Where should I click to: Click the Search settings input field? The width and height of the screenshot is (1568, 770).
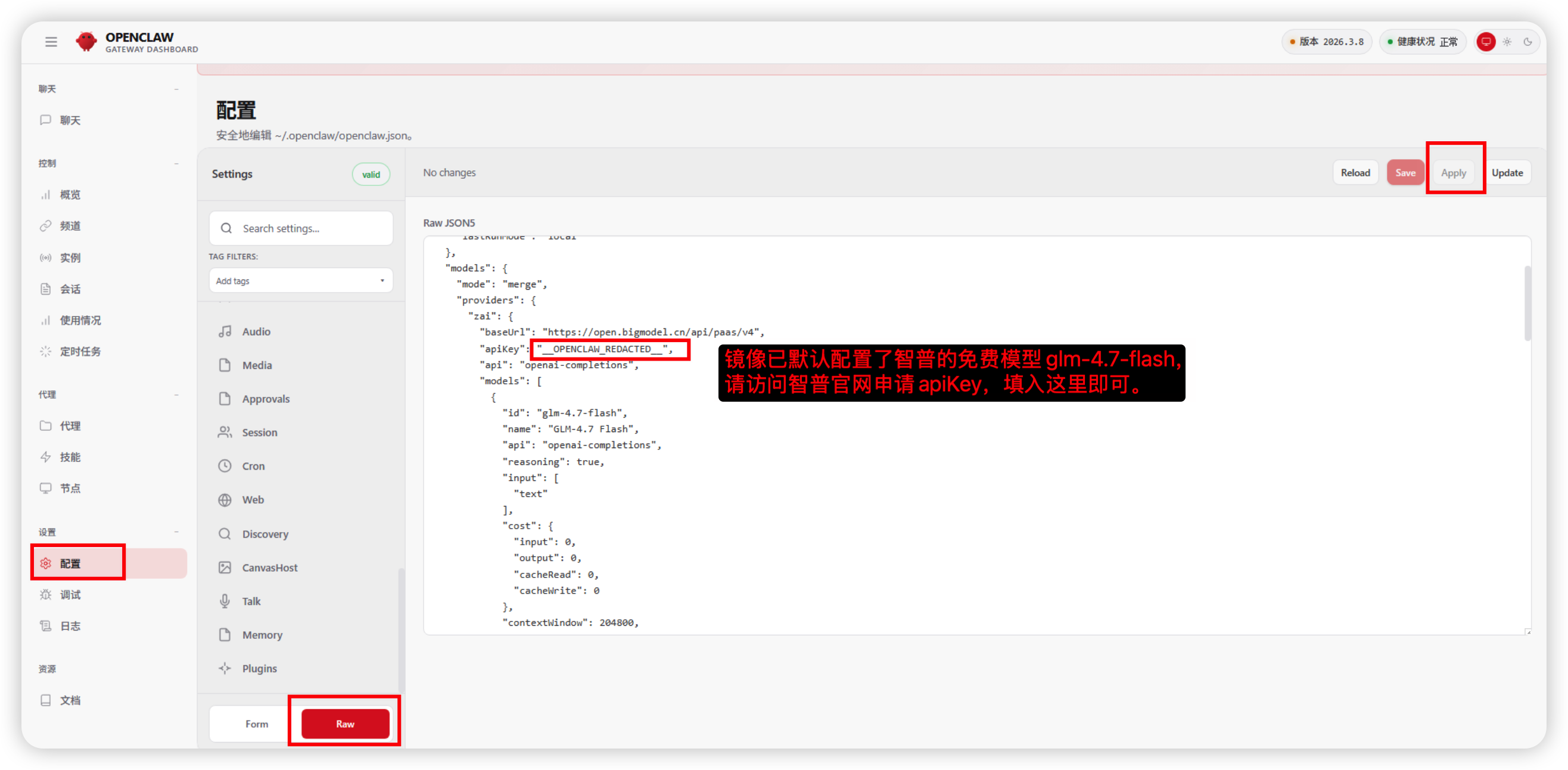[x=301, y=228]
